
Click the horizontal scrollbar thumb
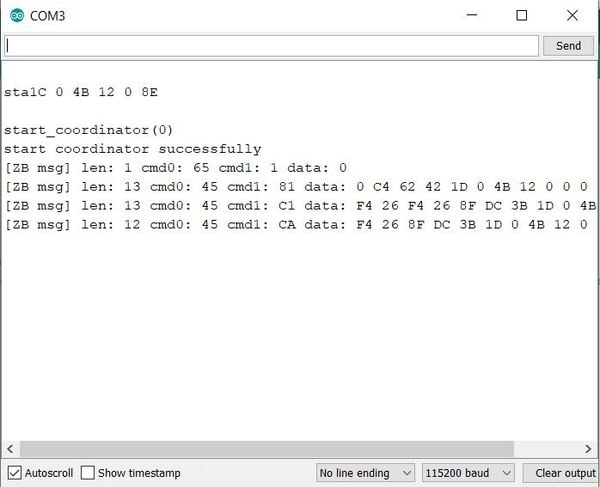click(267, 449)
